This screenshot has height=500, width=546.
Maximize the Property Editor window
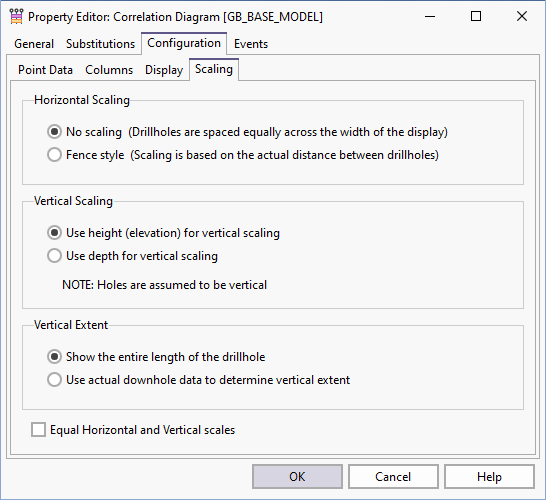(x=476, y=16)
